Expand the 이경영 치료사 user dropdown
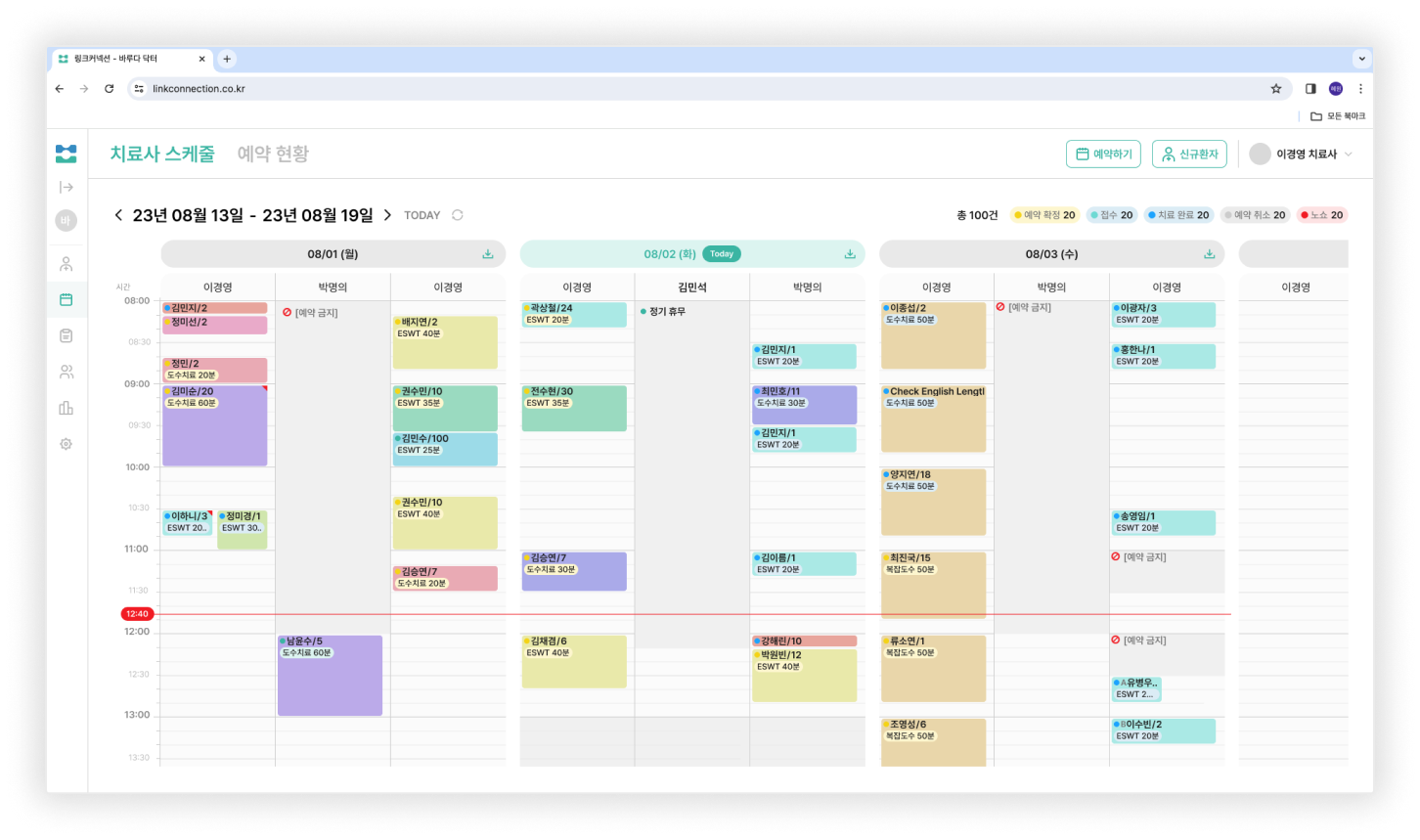This screenshot has height=840, width=1420. 1302,155
